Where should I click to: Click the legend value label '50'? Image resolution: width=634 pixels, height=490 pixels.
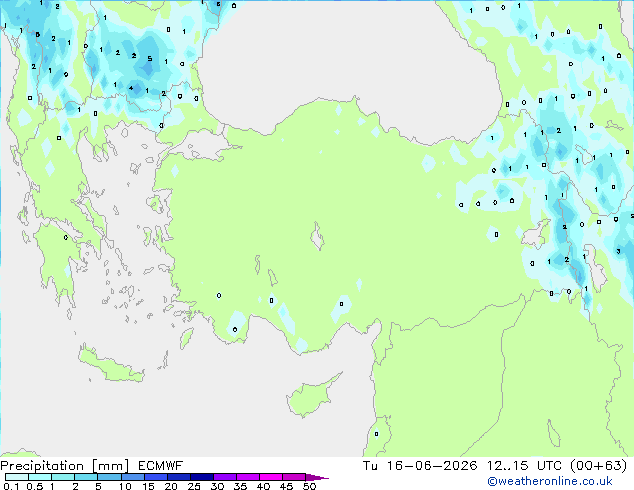tap(309, 486)
